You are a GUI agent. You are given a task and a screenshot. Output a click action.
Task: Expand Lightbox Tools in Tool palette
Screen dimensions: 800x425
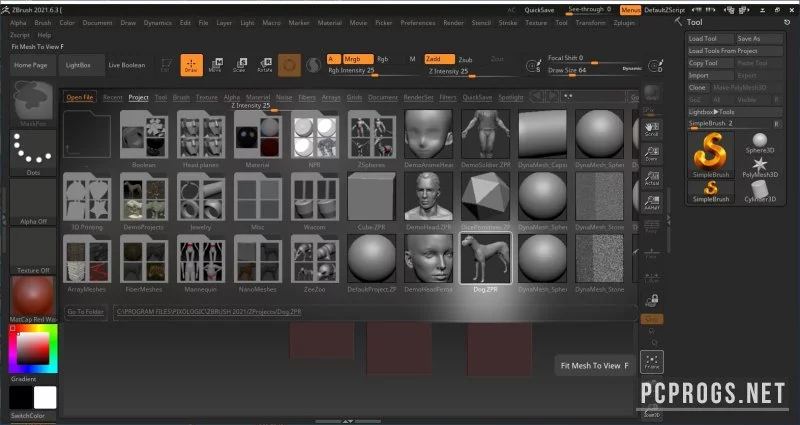point(735,112)
